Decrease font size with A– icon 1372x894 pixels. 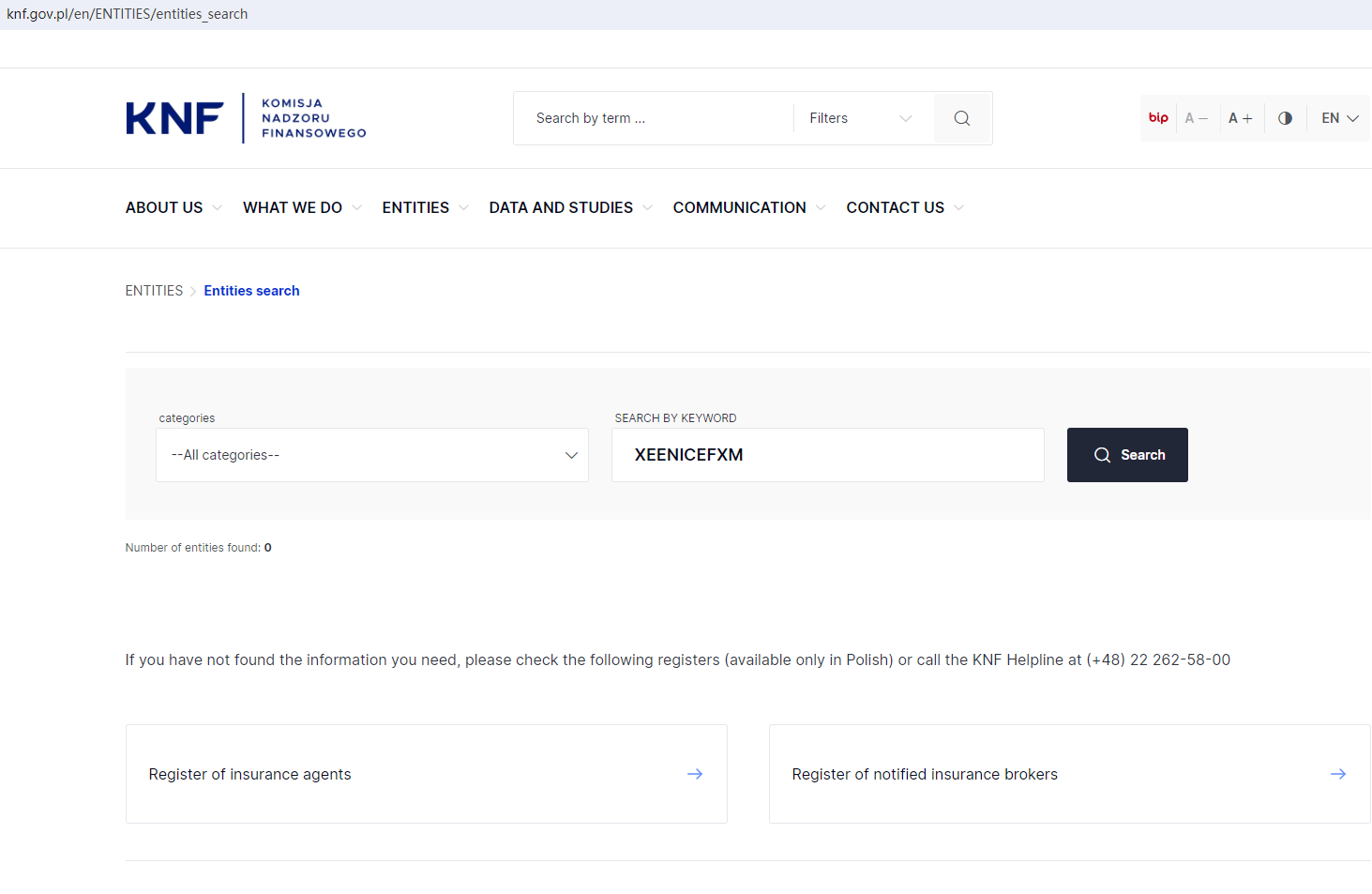[x=1196, y=118]
